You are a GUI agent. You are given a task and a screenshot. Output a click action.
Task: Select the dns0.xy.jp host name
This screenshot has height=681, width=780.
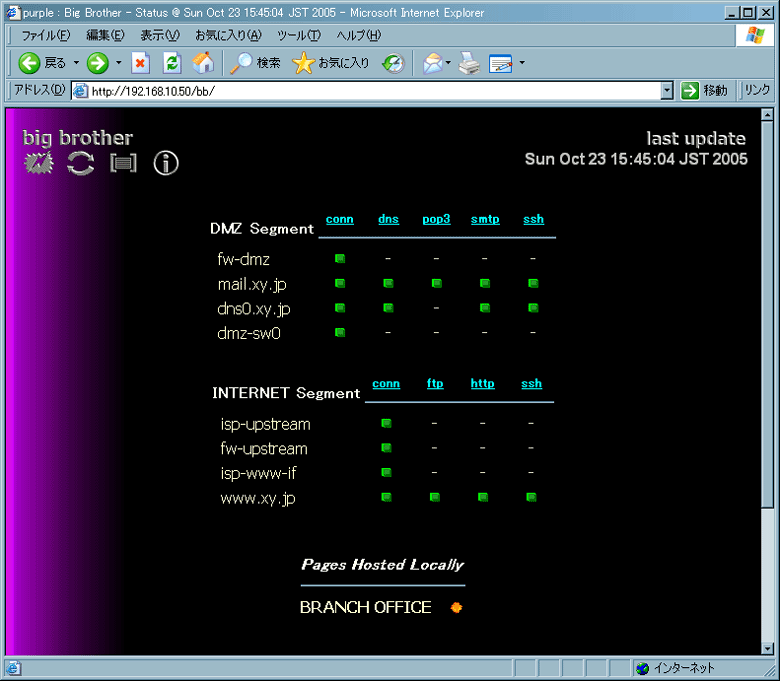(x=254, y=309)
